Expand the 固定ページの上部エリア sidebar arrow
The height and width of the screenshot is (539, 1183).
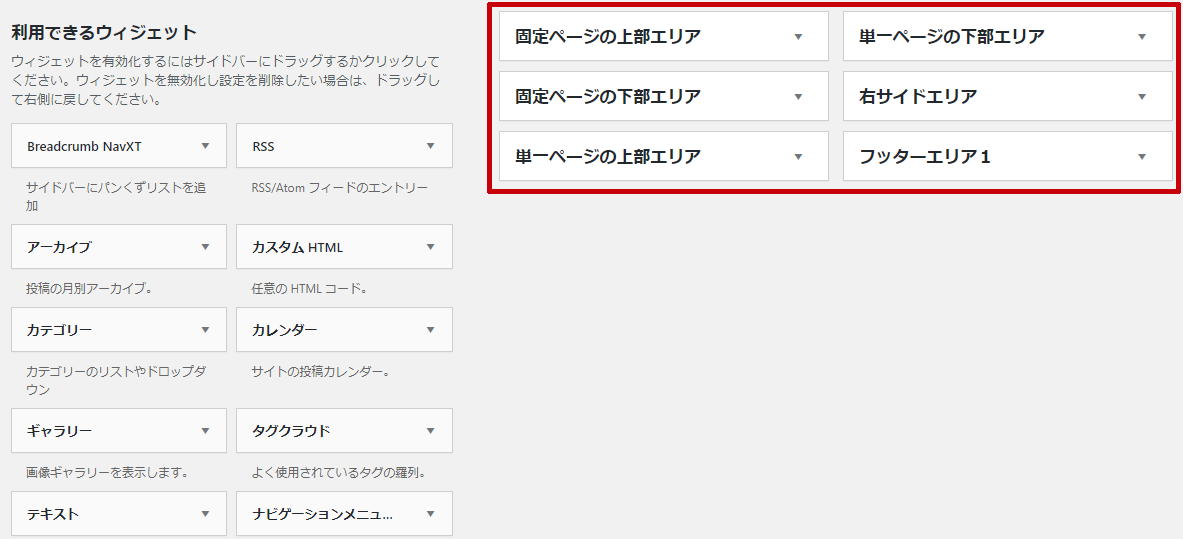[x=798, y=36]
